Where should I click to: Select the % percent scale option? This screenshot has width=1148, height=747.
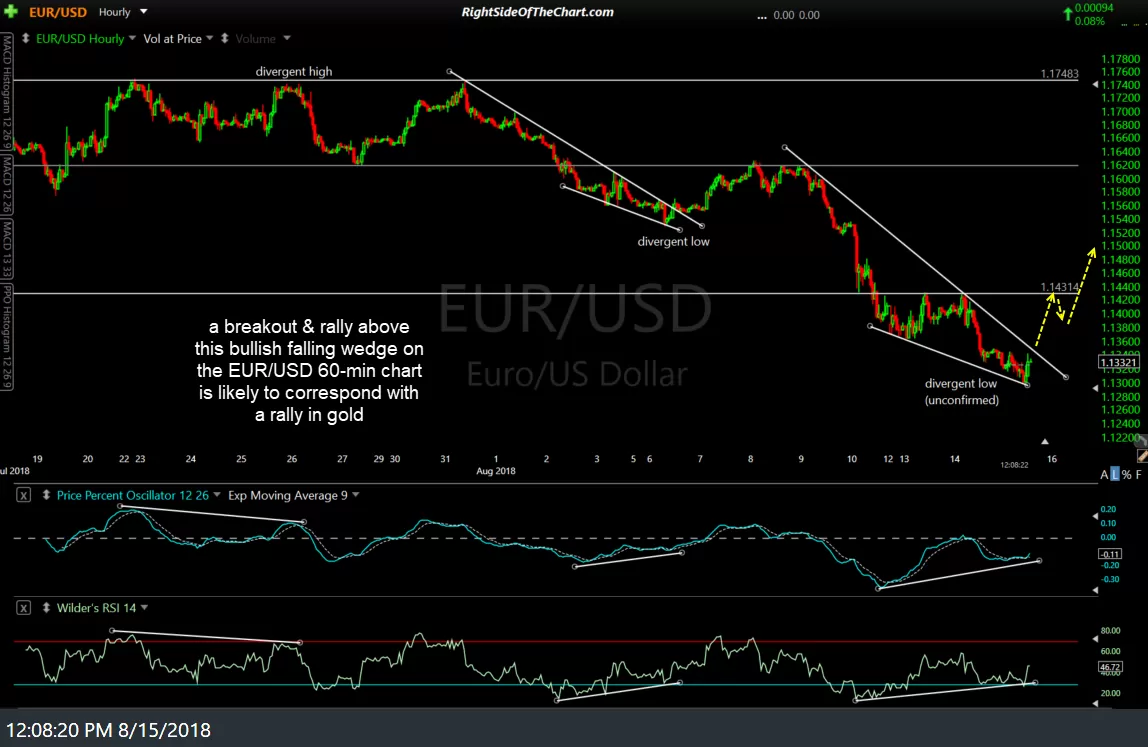click(x=1126, y=475)
